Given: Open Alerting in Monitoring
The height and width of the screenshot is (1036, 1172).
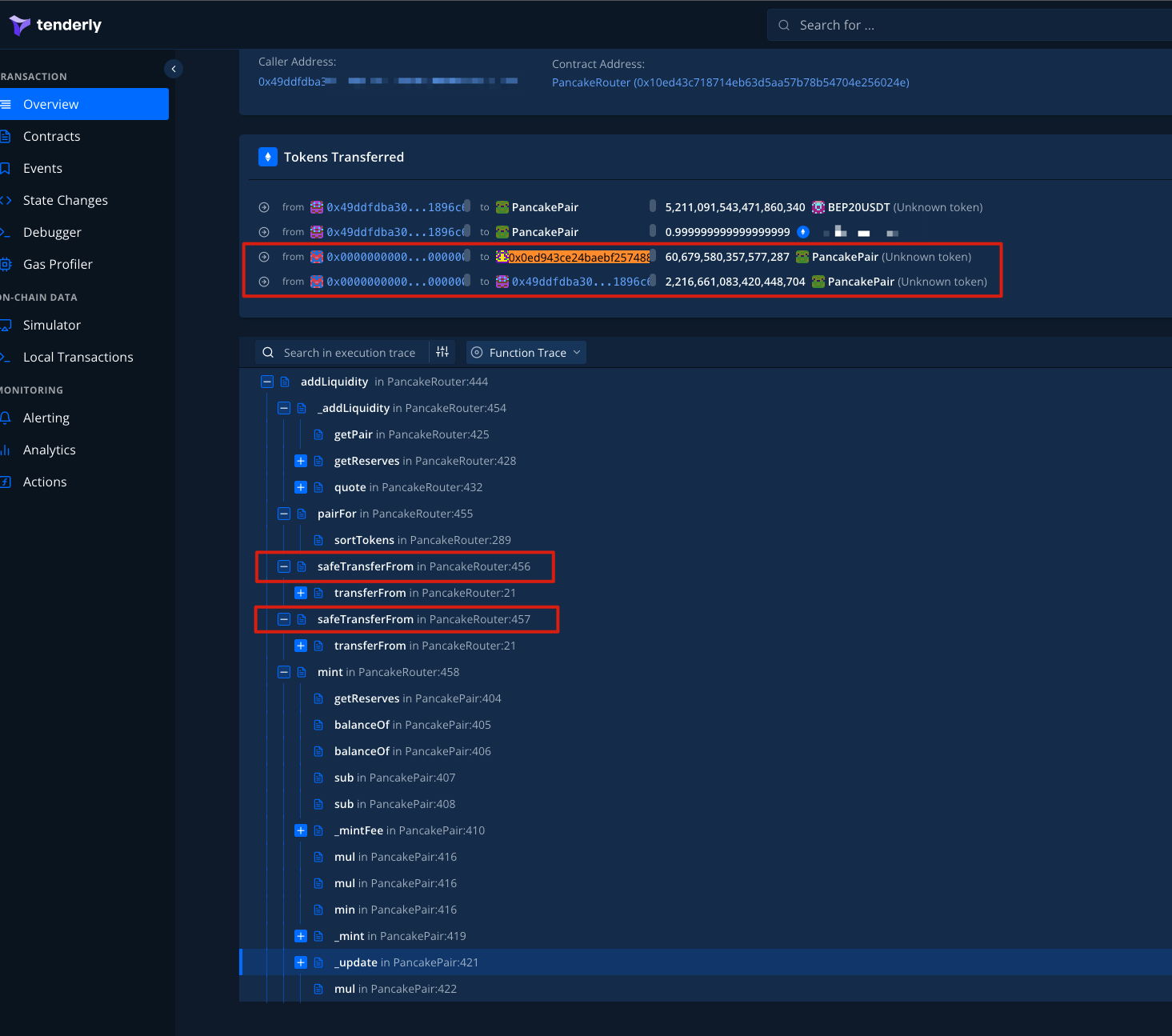Looking at the screenshot, I should tap(46, 418).
